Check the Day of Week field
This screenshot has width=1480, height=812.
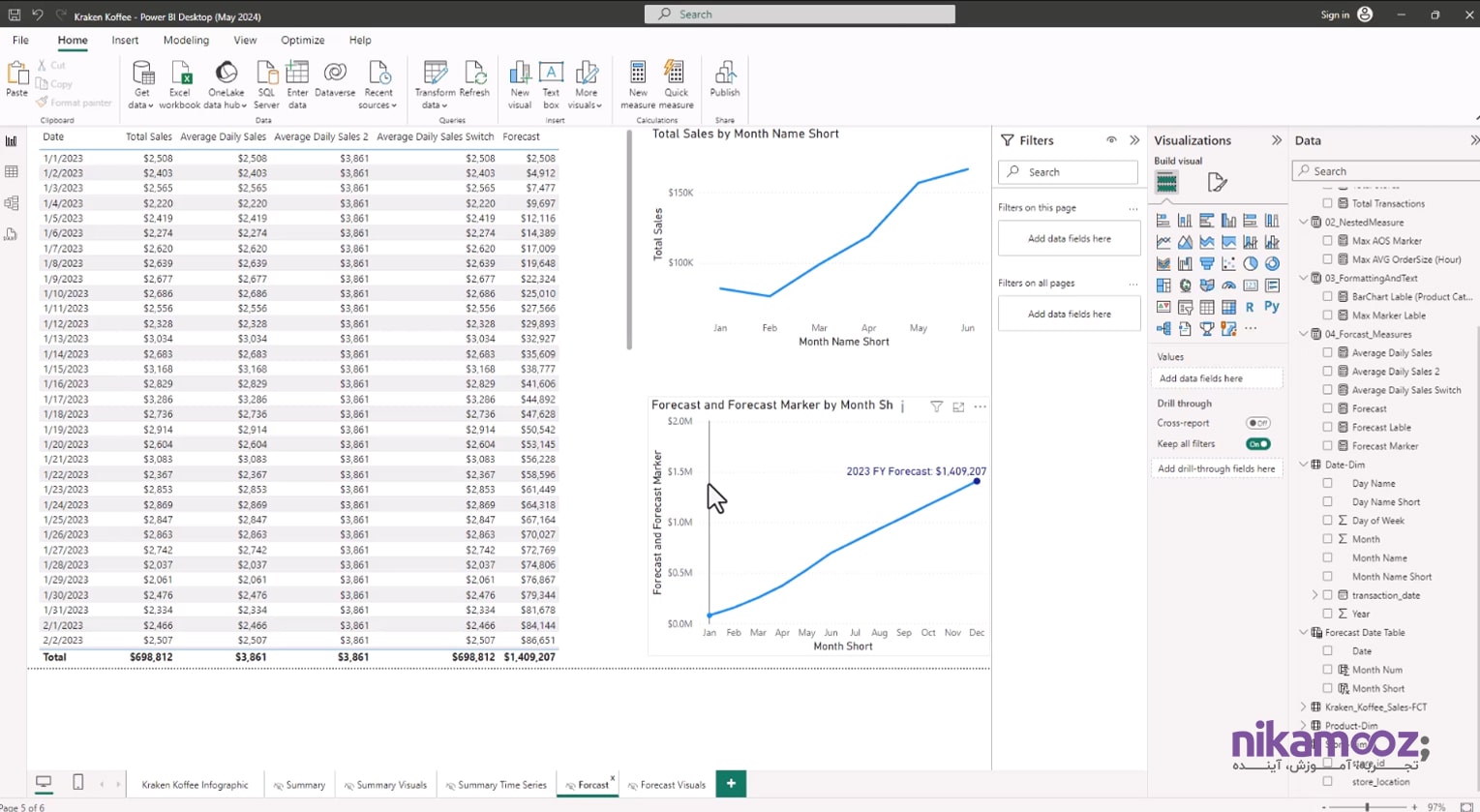(1328, 521)
